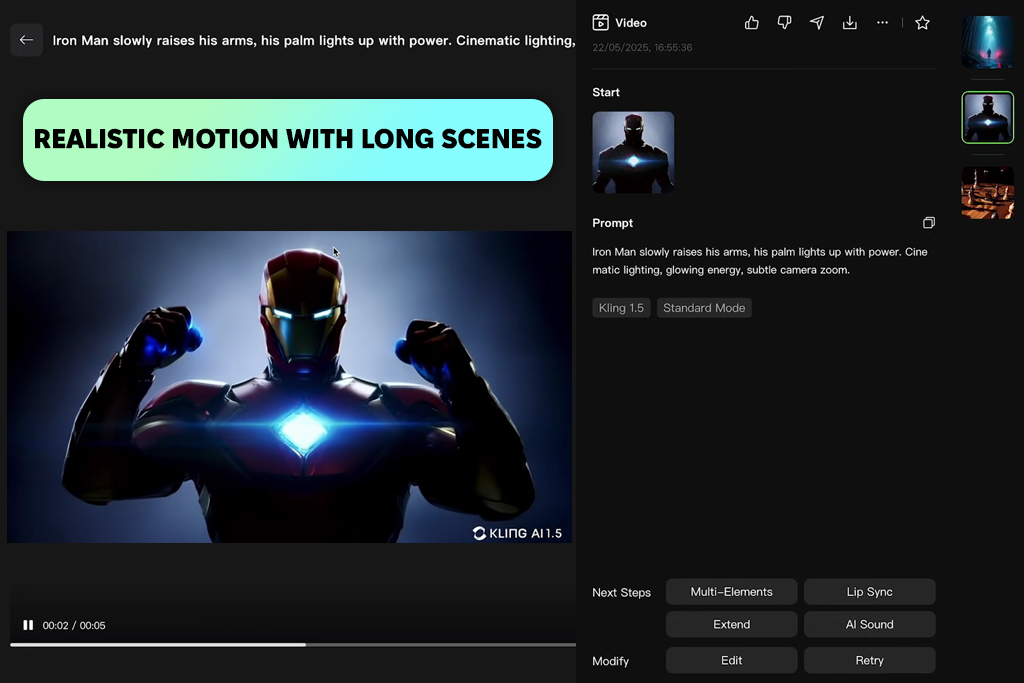The height and width of the screenshot is (683, 1024).
Task: Click the Kling 1.5 model tag
Action: point(621,308)
